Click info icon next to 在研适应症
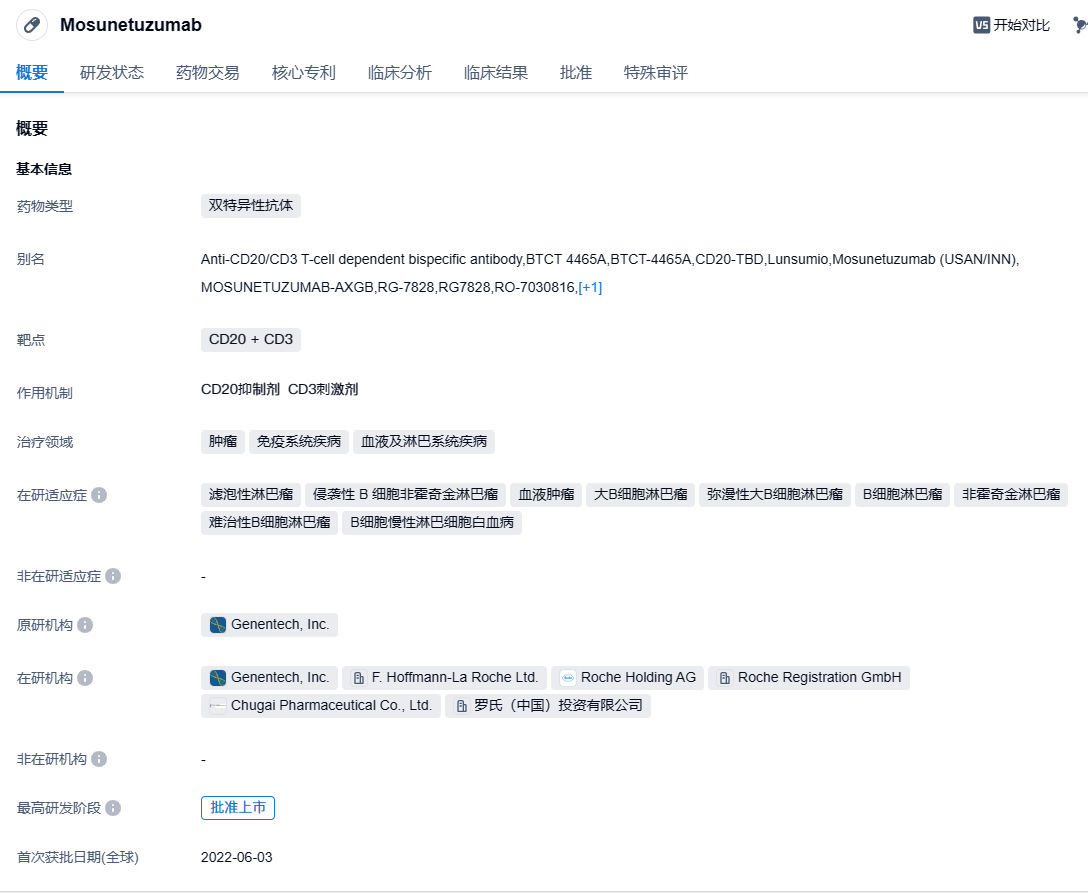The width and height of the screenshot is (1088, 893). click(99, 495)
